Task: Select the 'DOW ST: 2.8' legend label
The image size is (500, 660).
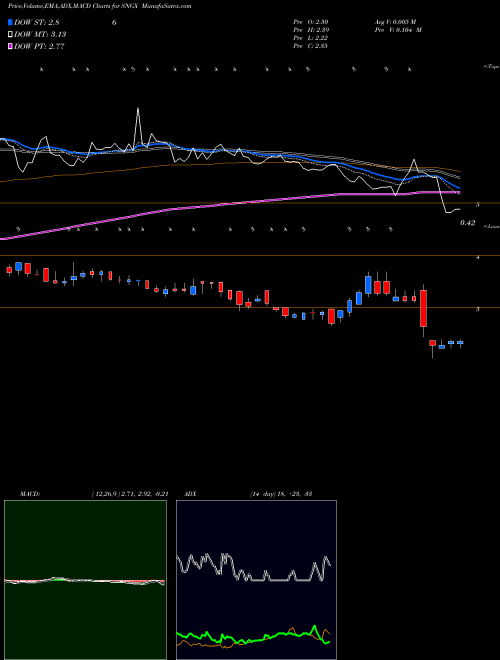Action: tap(39, 22)
